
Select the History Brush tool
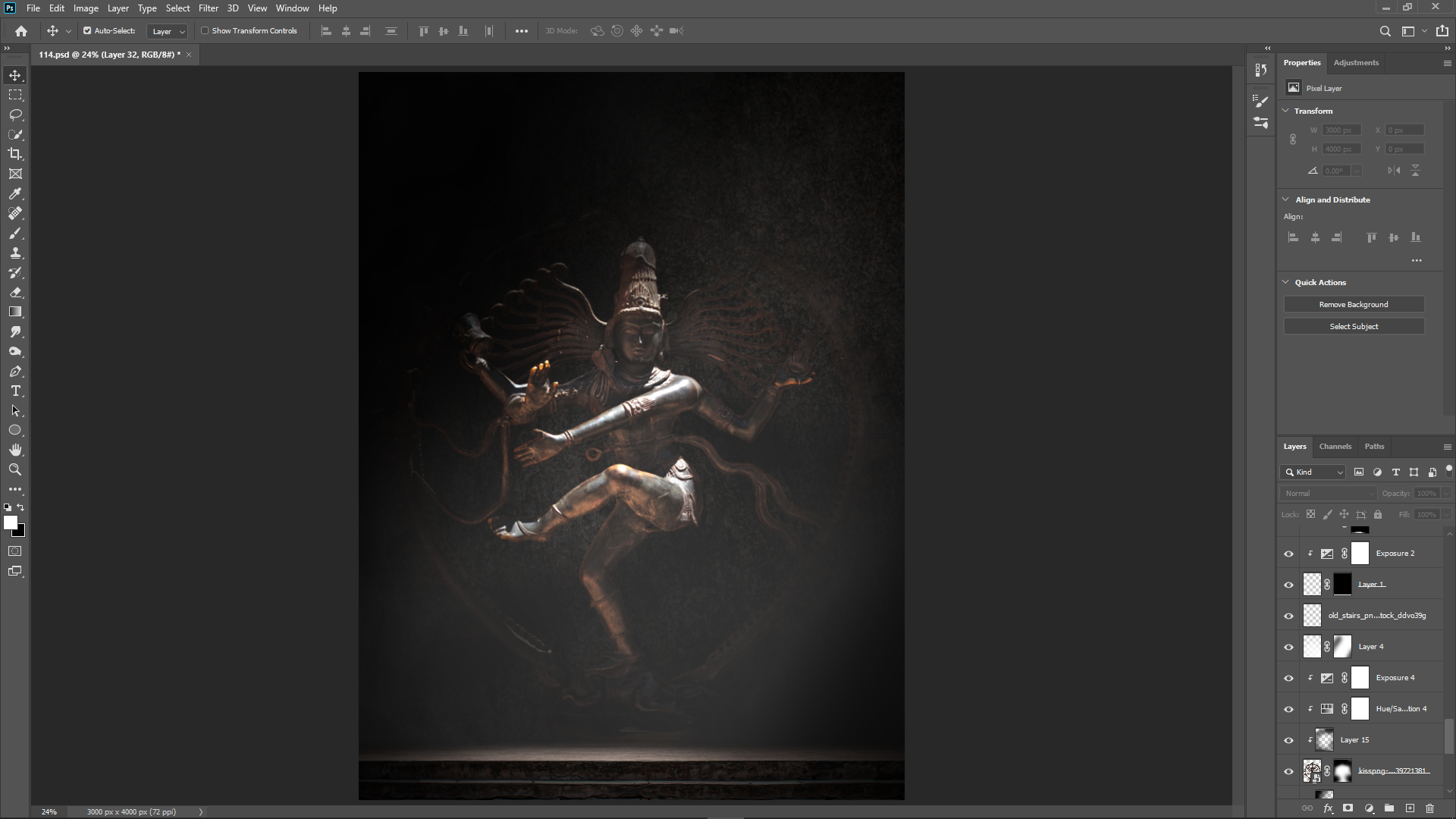click(15, 272)
